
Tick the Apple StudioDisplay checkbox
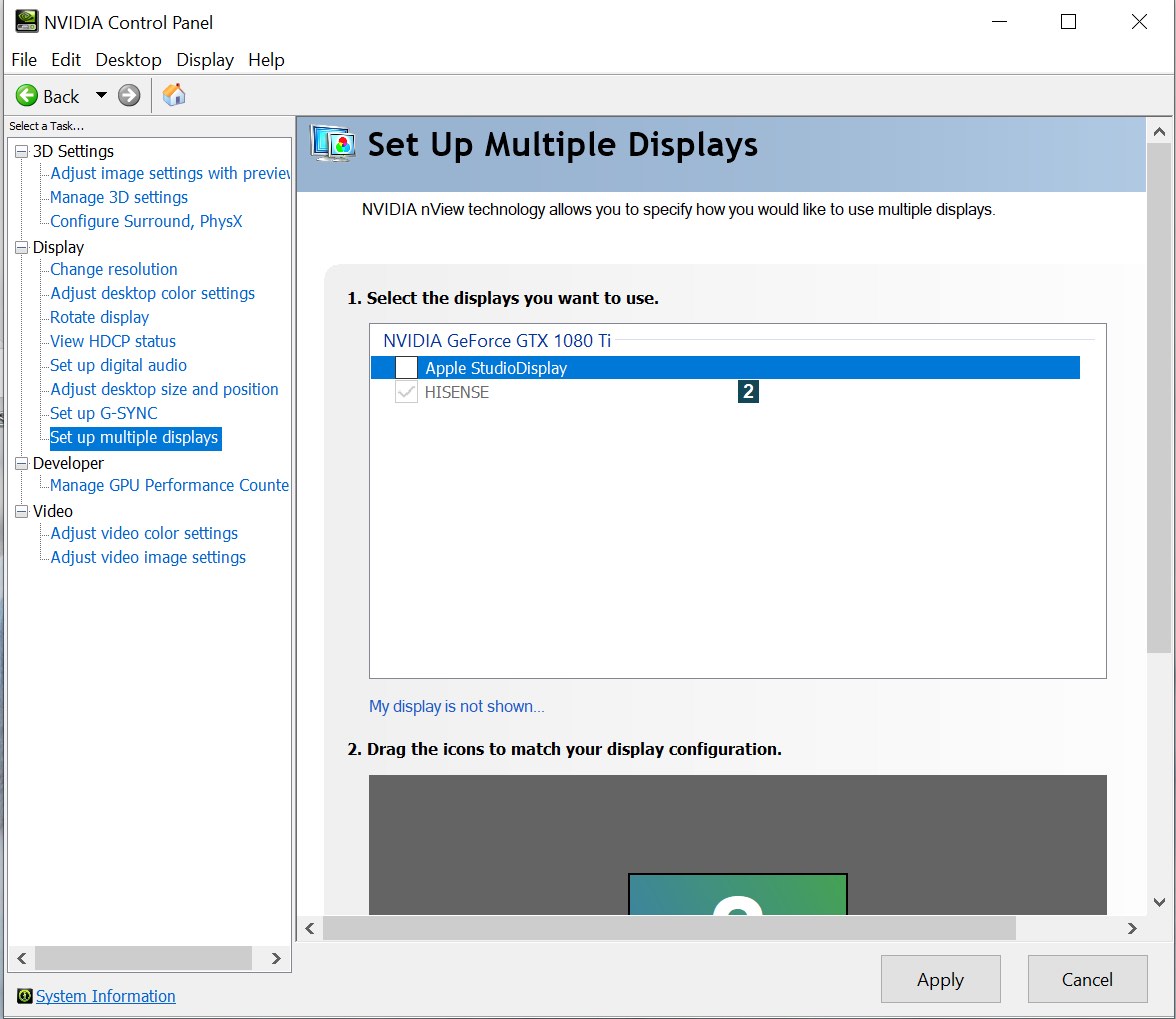click(406, 367)
